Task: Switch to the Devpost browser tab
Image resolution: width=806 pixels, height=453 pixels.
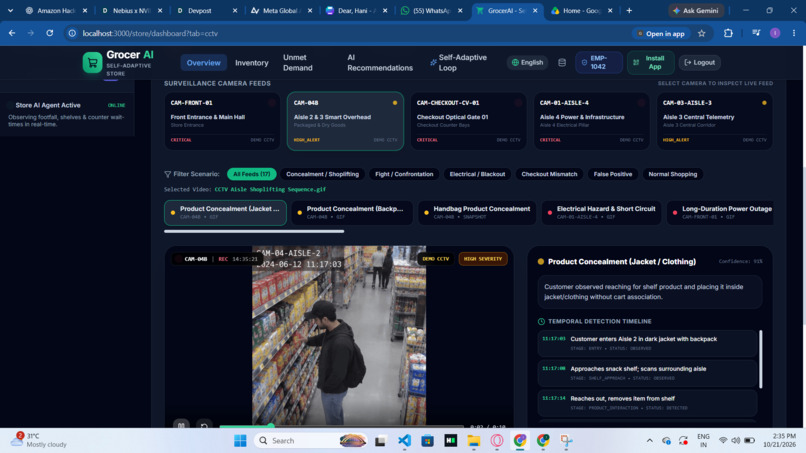Action: tap(208, 10)
